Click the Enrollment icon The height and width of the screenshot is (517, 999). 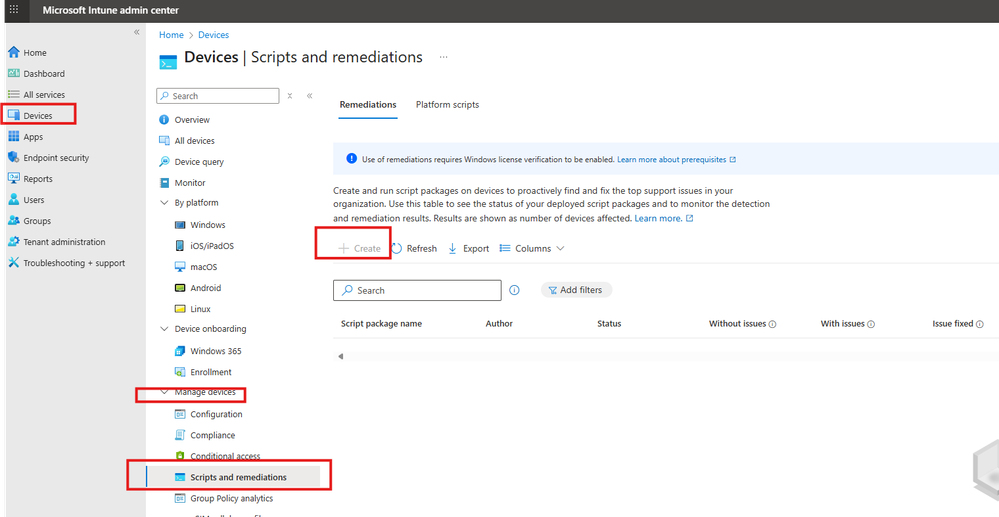pyautogui.click(x=180, y=372)
